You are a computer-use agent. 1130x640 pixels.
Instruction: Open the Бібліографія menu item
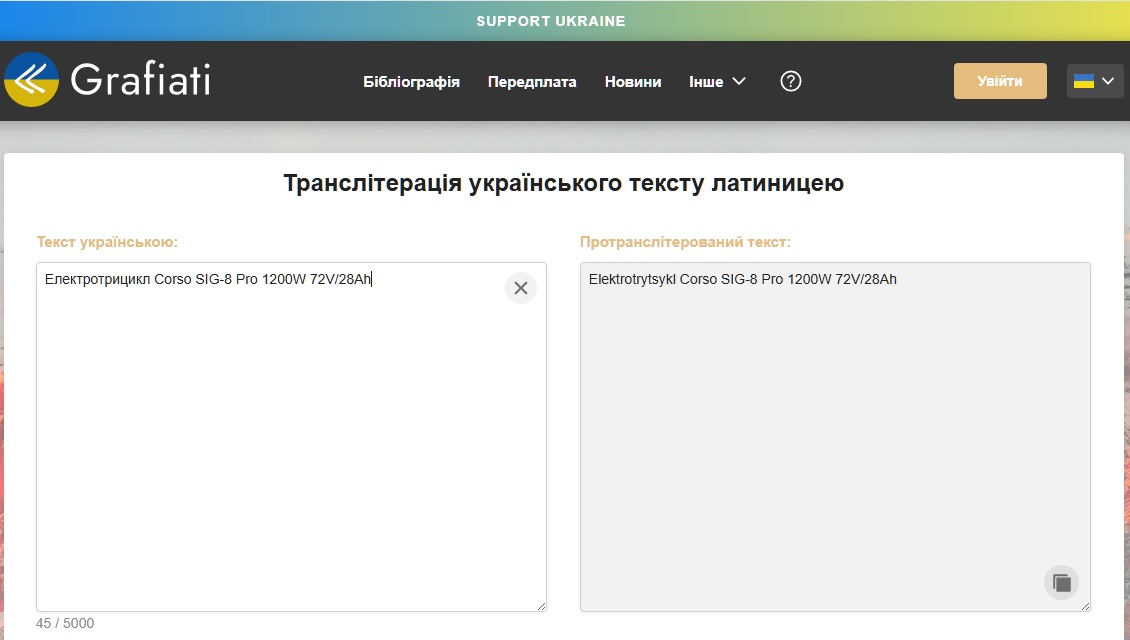tap(411, 81)
